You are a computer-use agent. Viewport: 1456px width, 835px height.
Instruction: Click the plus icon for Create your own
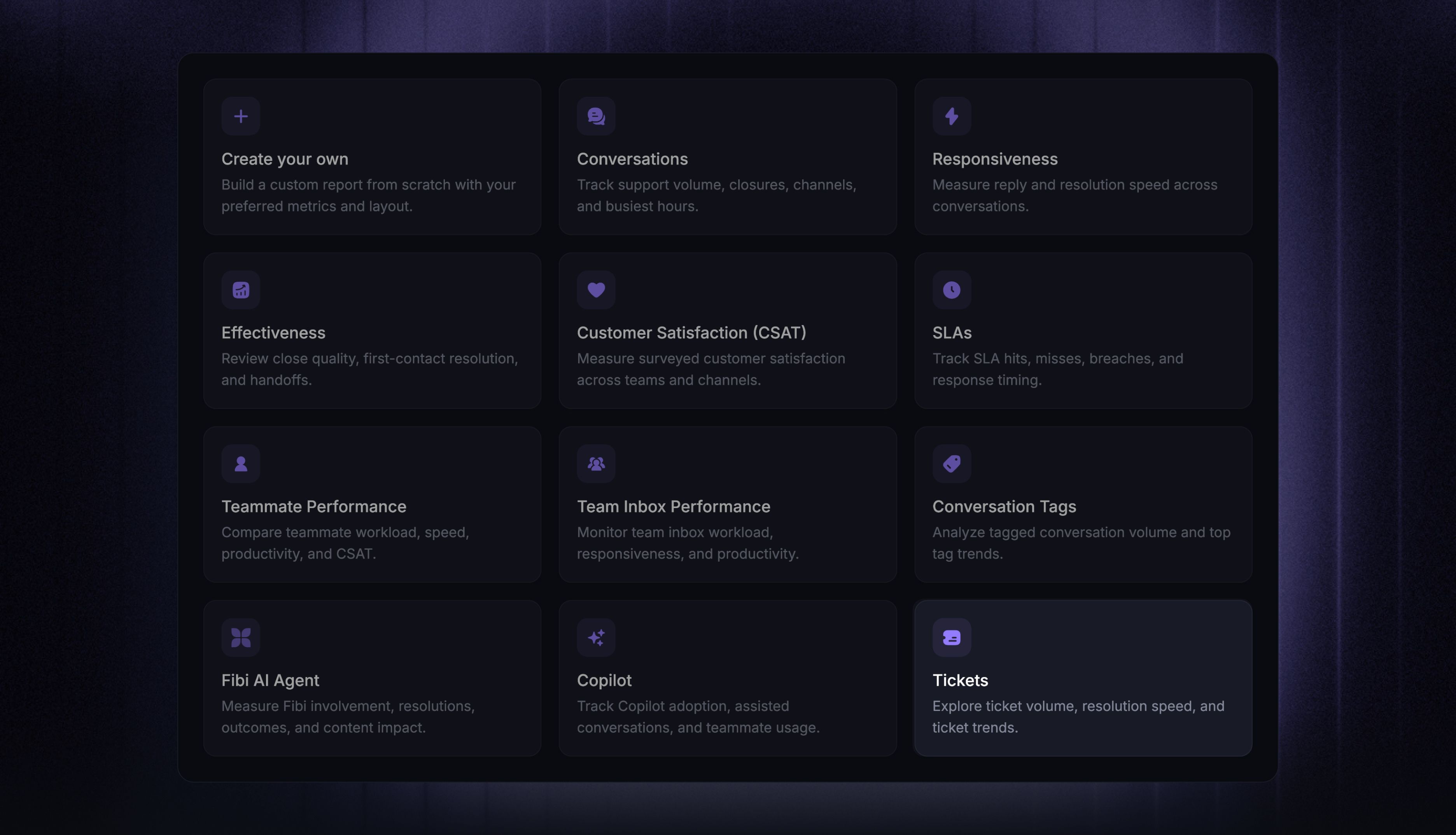click(x=240, y=116)
